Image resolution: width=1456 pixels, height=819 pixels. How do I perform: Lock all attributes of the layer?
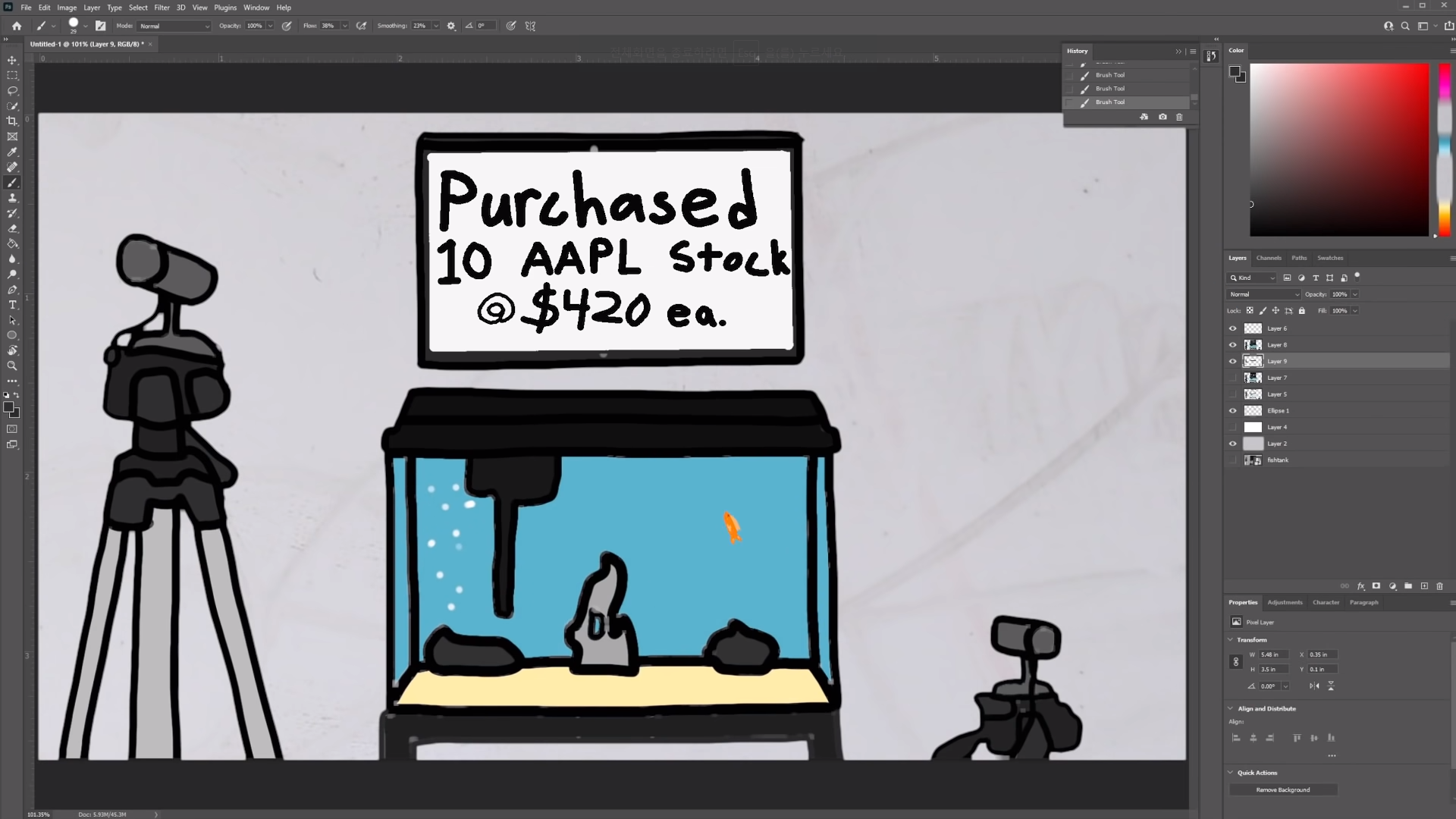(1302, 311)
